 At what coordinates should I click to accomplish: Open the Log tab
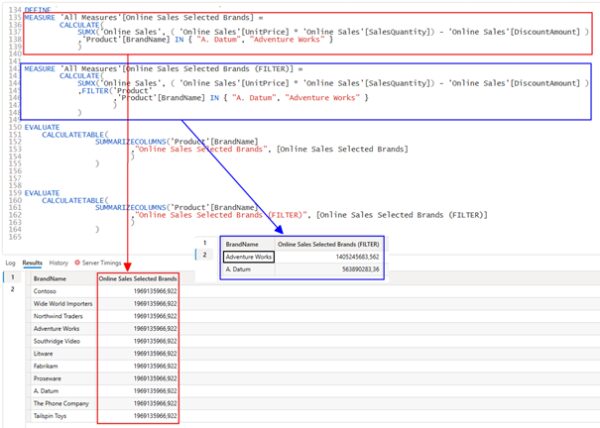pos(9,262)
